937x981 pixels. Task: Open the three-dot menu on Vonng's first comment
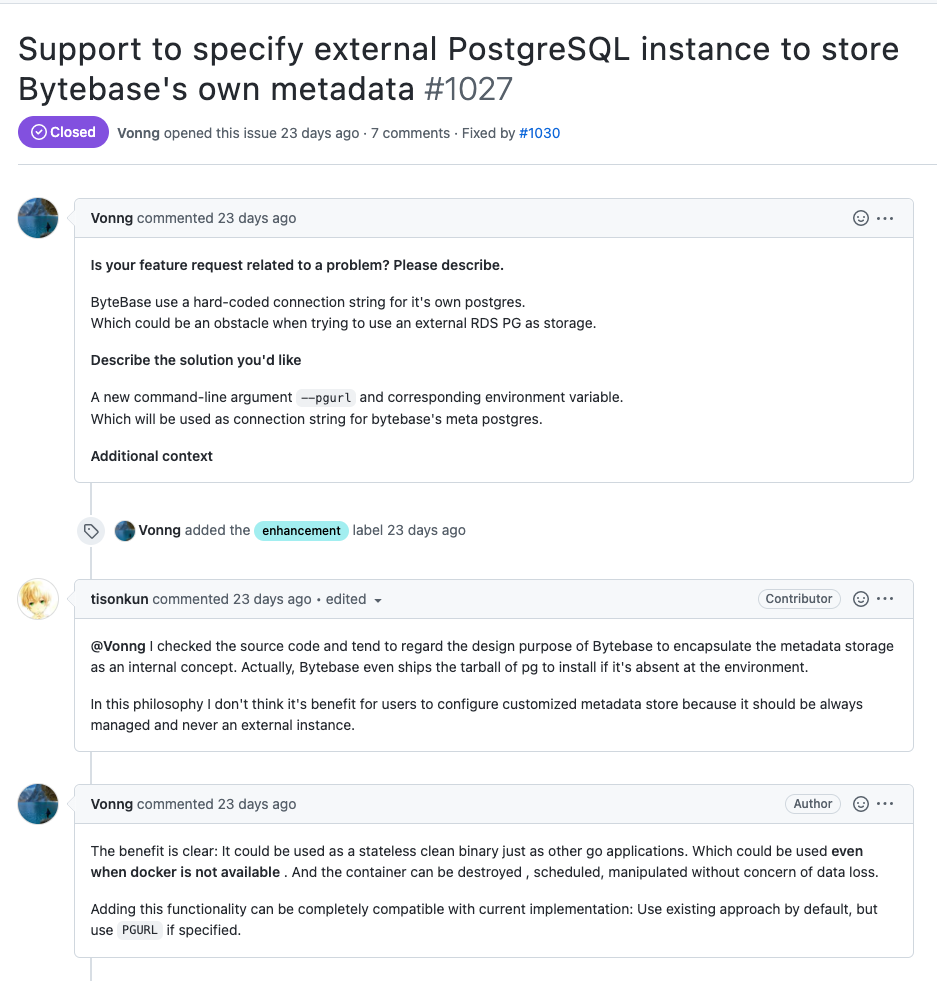tap(885, 218)
